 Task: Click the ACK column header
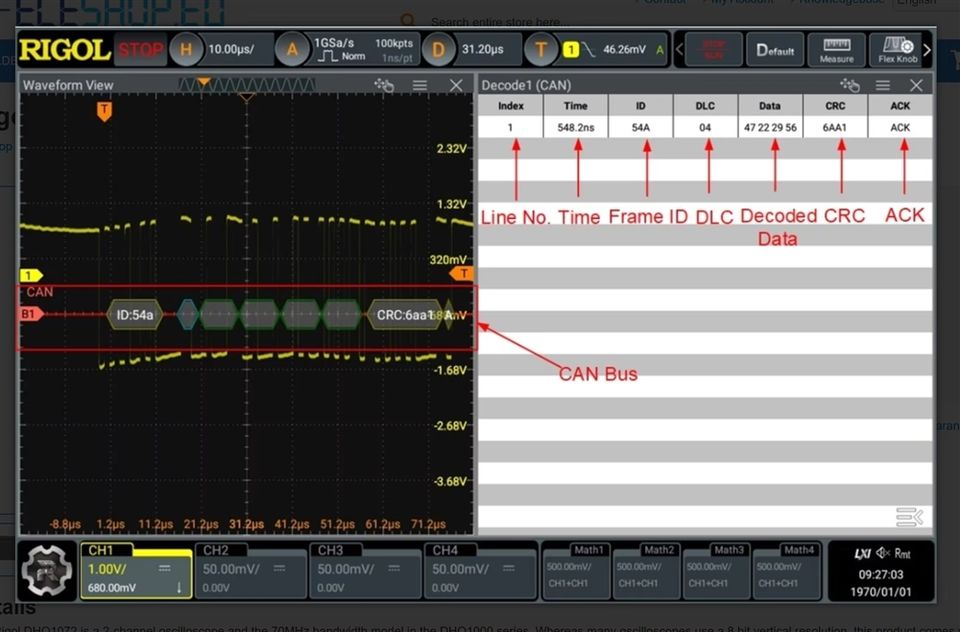pyautogui.click(x=900, y=105)
